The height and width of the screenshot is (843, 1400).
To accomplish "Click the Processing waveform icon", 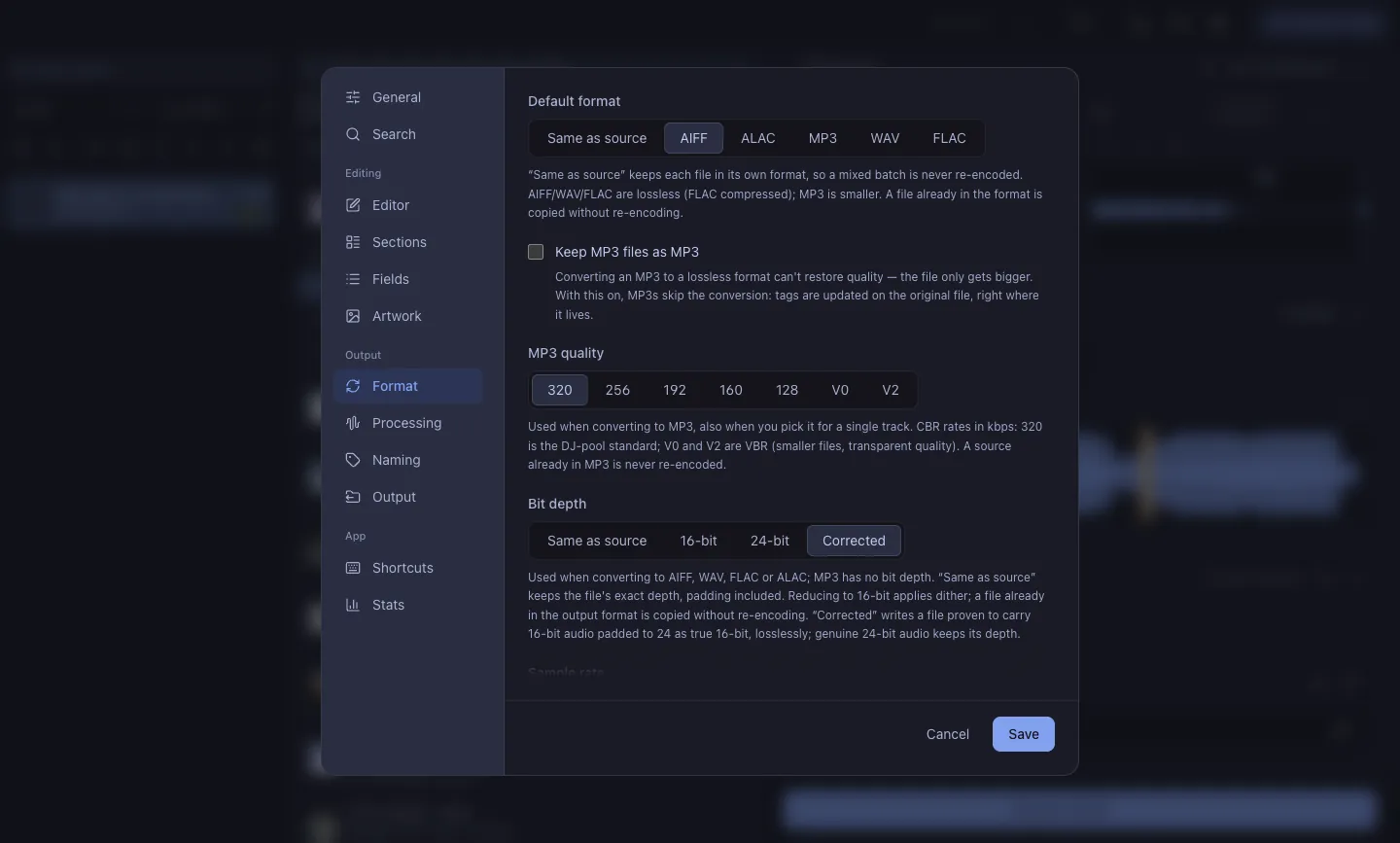I will pyautogui.click(x=353, y=423).
